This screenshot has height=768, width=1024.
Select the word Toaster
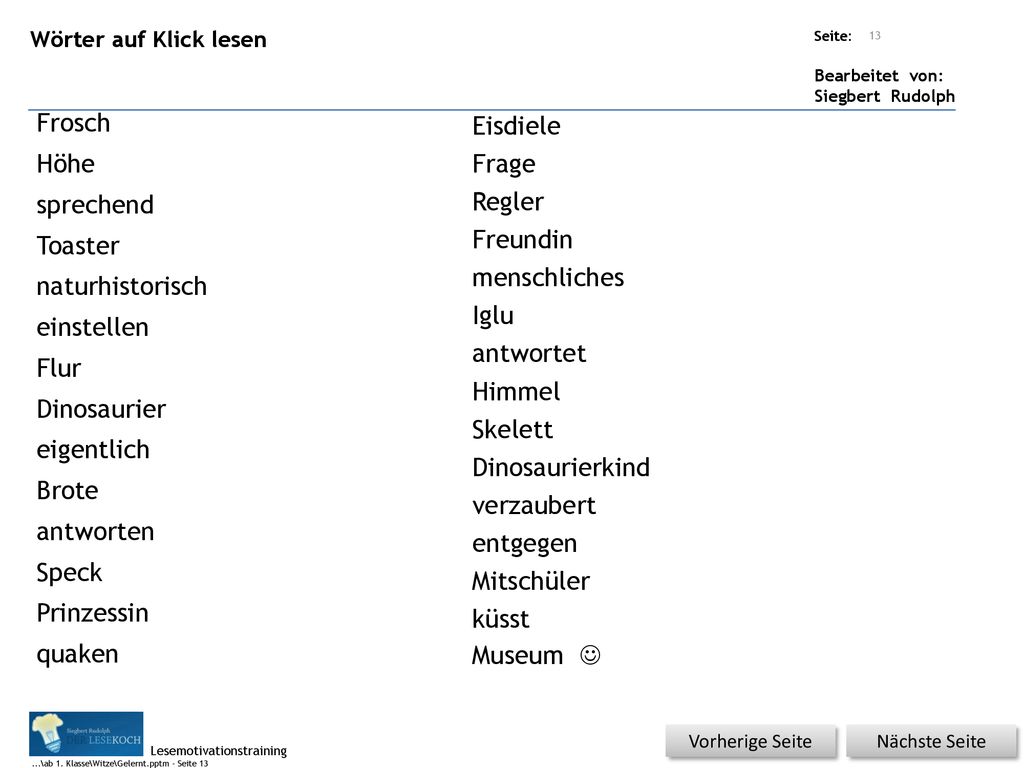click(x=78, y=246)
